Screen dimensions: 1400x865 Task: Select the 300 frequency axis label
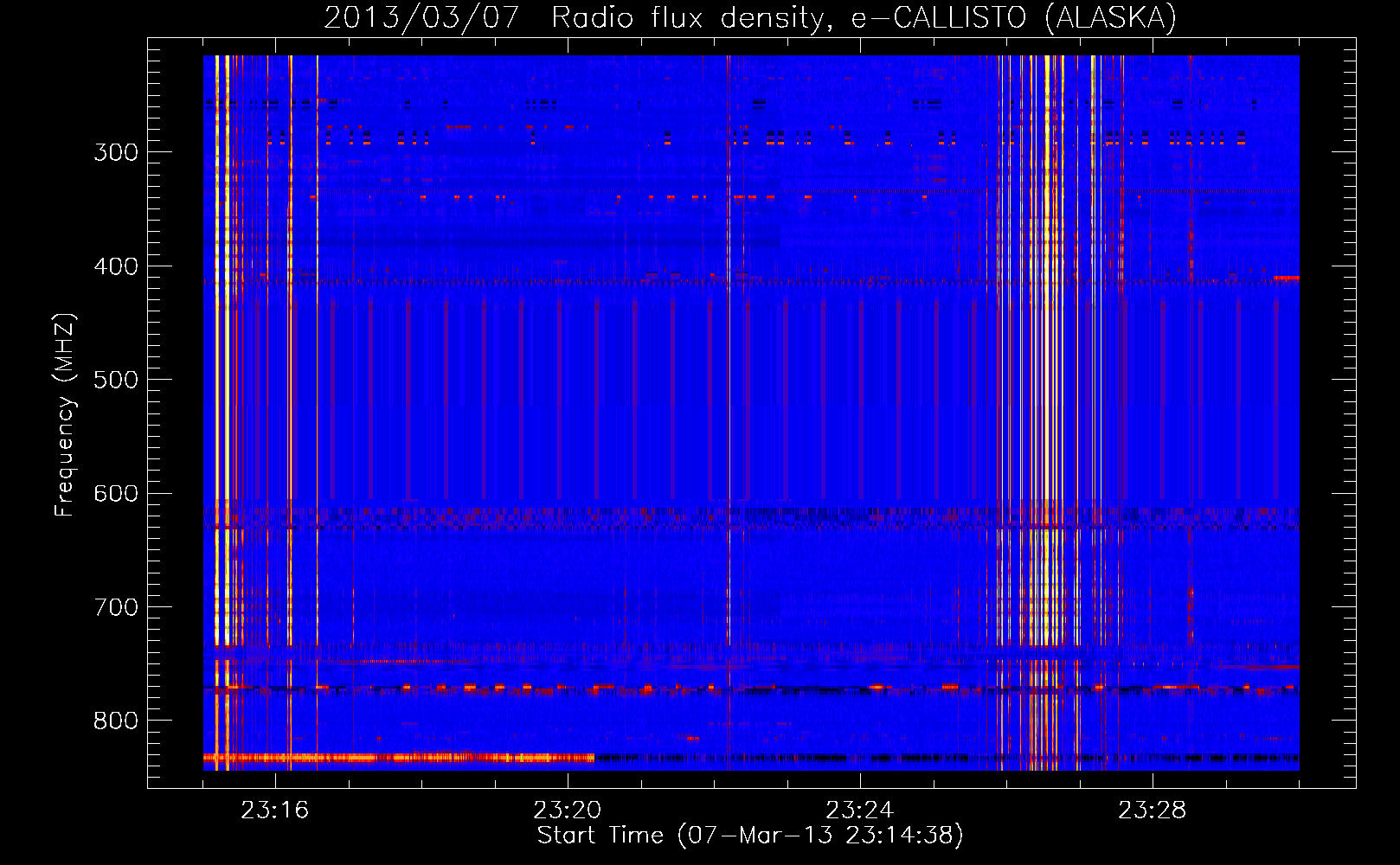[116, 153]
